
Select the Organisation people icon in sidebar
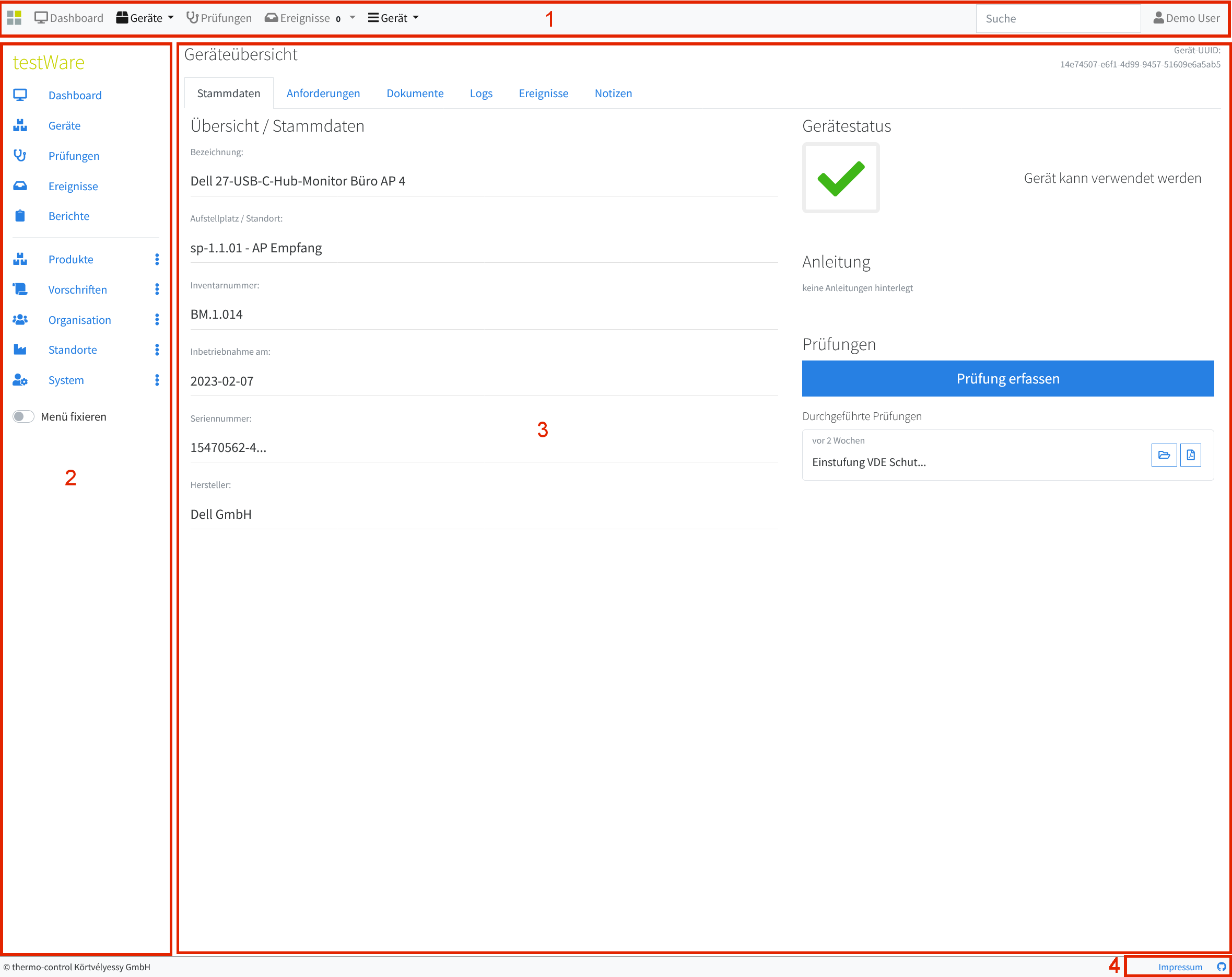[x=20, y=320]
